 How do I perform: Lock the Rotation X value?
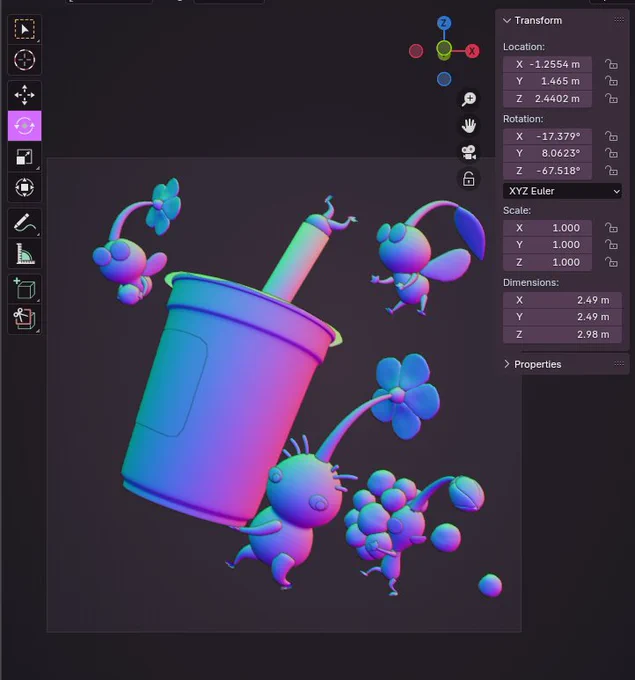[x=611, y=137]
